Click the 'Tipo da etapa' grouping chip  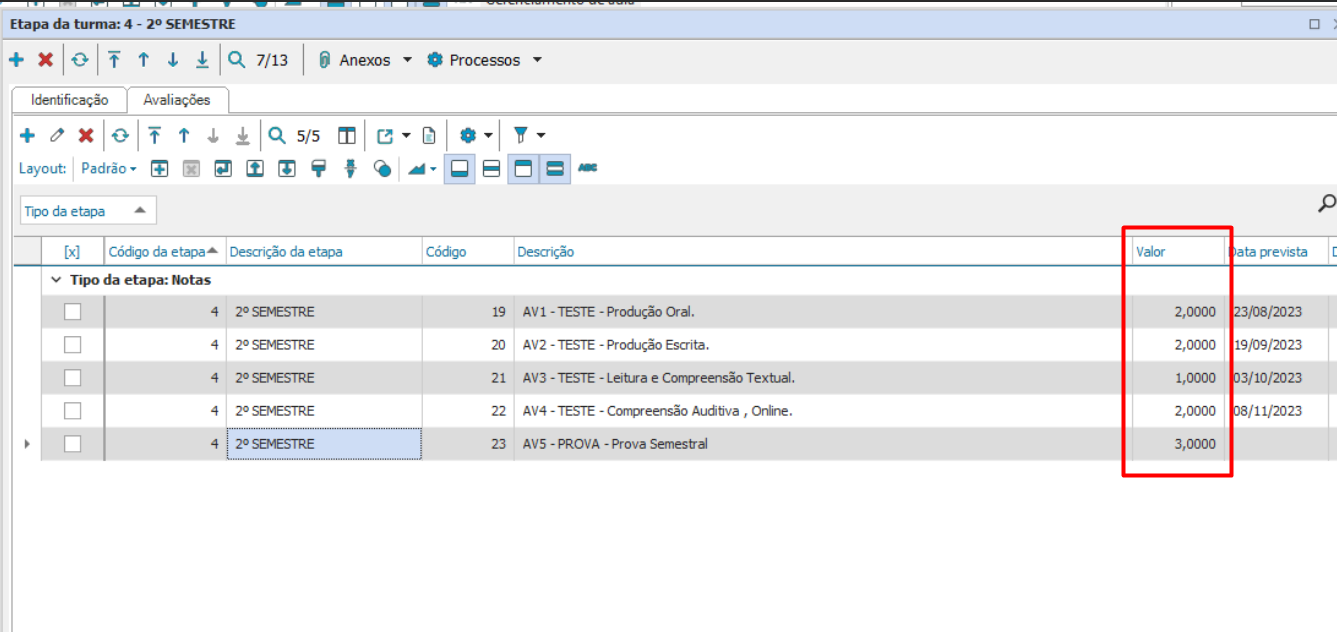pos(88,211)
